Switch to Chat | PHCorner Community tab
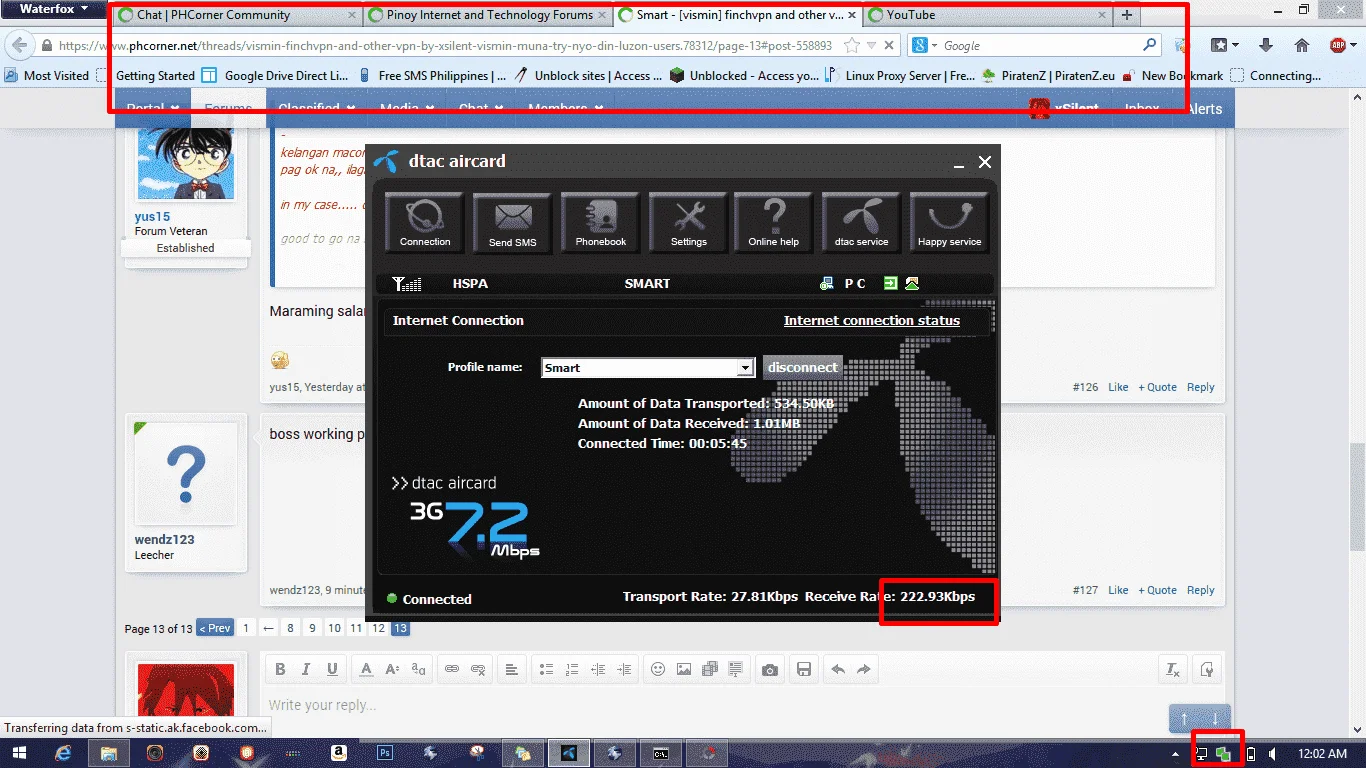This screenshot has width=1366, height=768. 236,15
